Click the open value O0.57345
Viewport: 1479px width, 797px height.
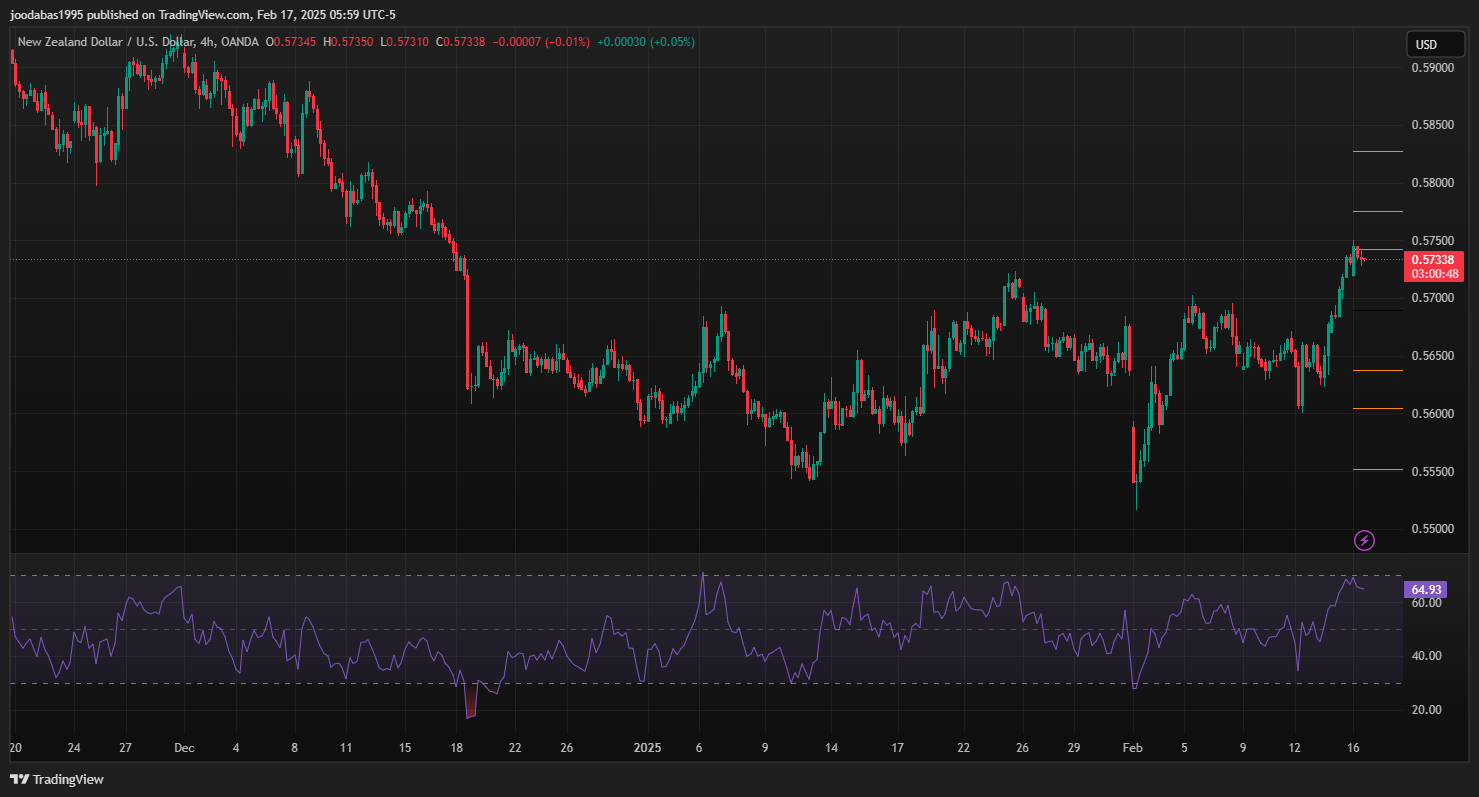coord(291,42)
